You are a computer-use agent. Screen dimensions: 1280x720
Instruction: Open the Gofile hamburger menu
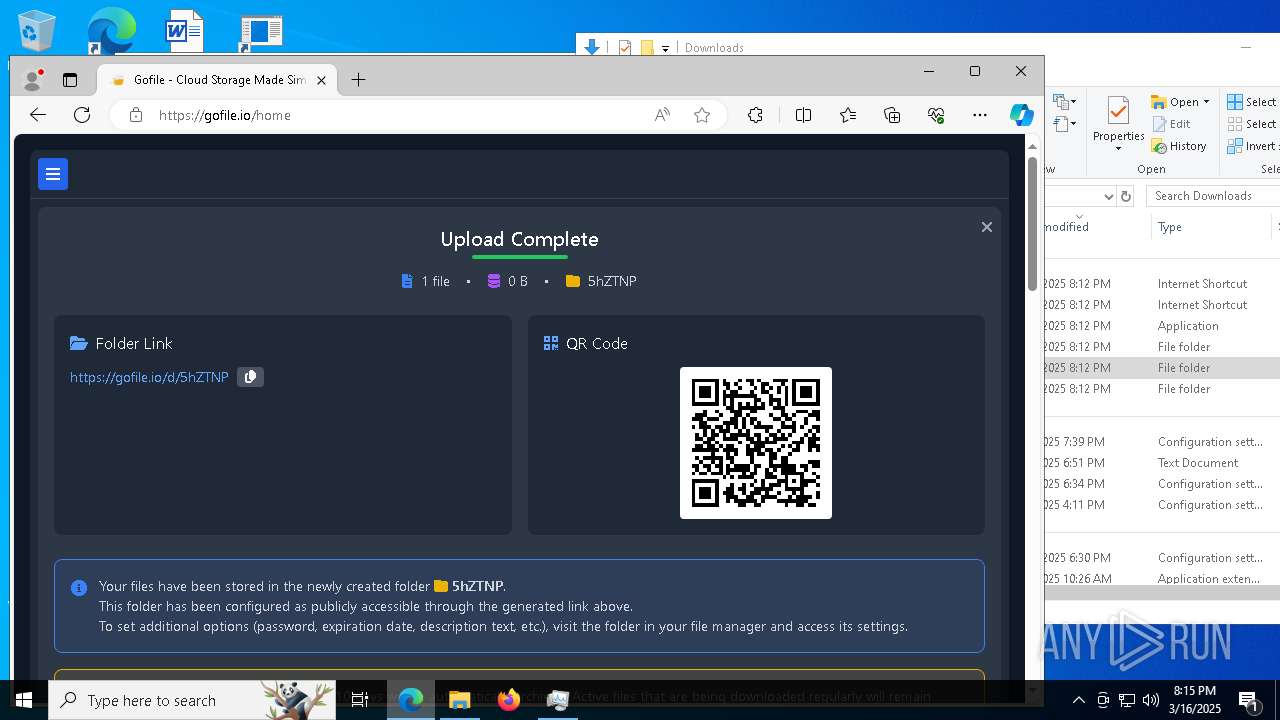click(x=53, y=174)
